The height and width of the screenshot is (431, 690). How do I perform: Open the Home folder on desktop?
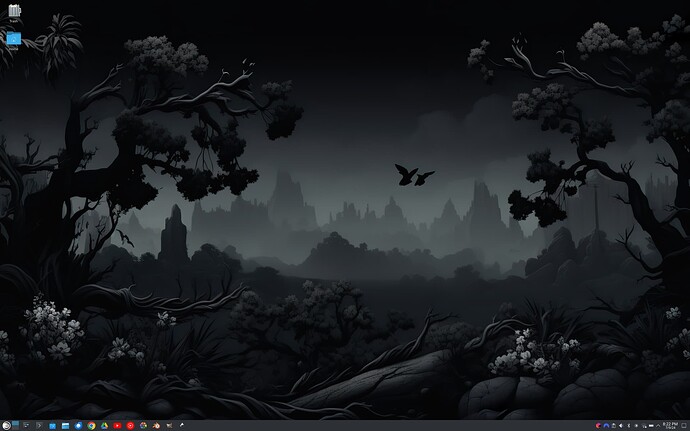(14, 39)
